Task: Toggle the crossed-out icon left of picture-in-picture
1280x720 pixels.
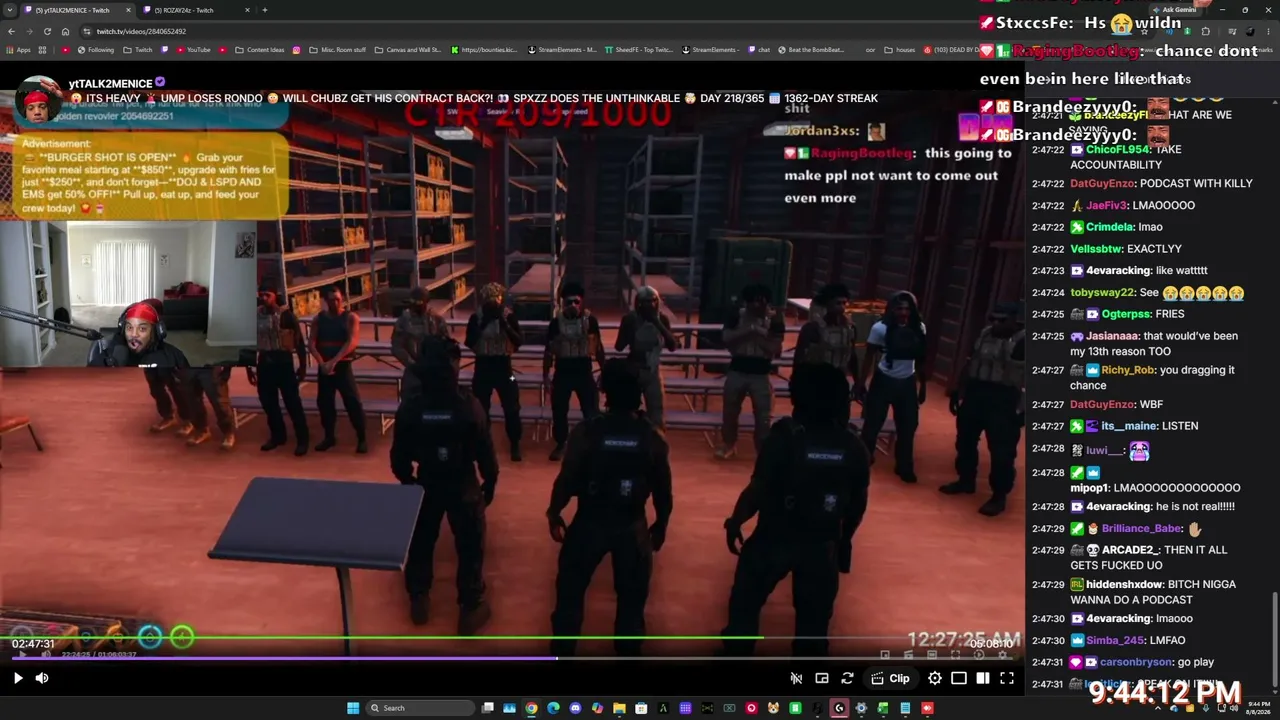Action: click(x=796, y=678)
